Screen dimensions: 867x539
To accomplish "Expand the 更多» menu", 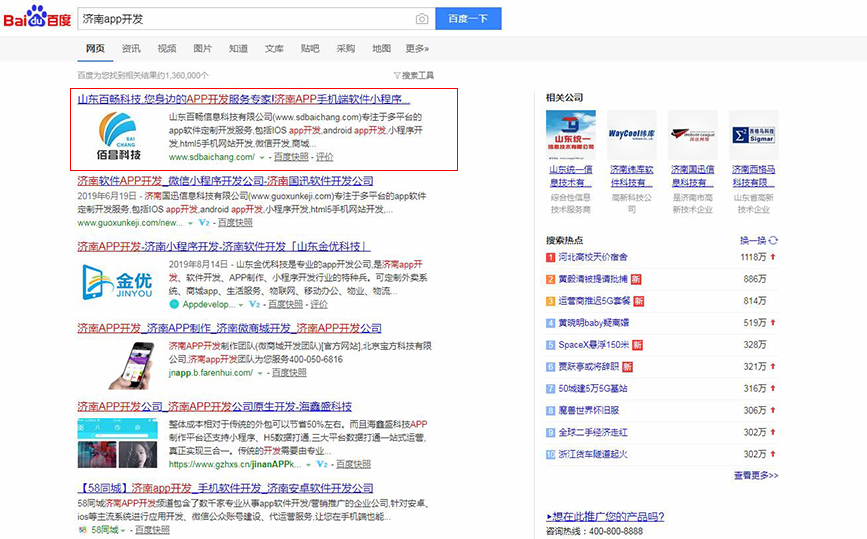I will [417, 49].
